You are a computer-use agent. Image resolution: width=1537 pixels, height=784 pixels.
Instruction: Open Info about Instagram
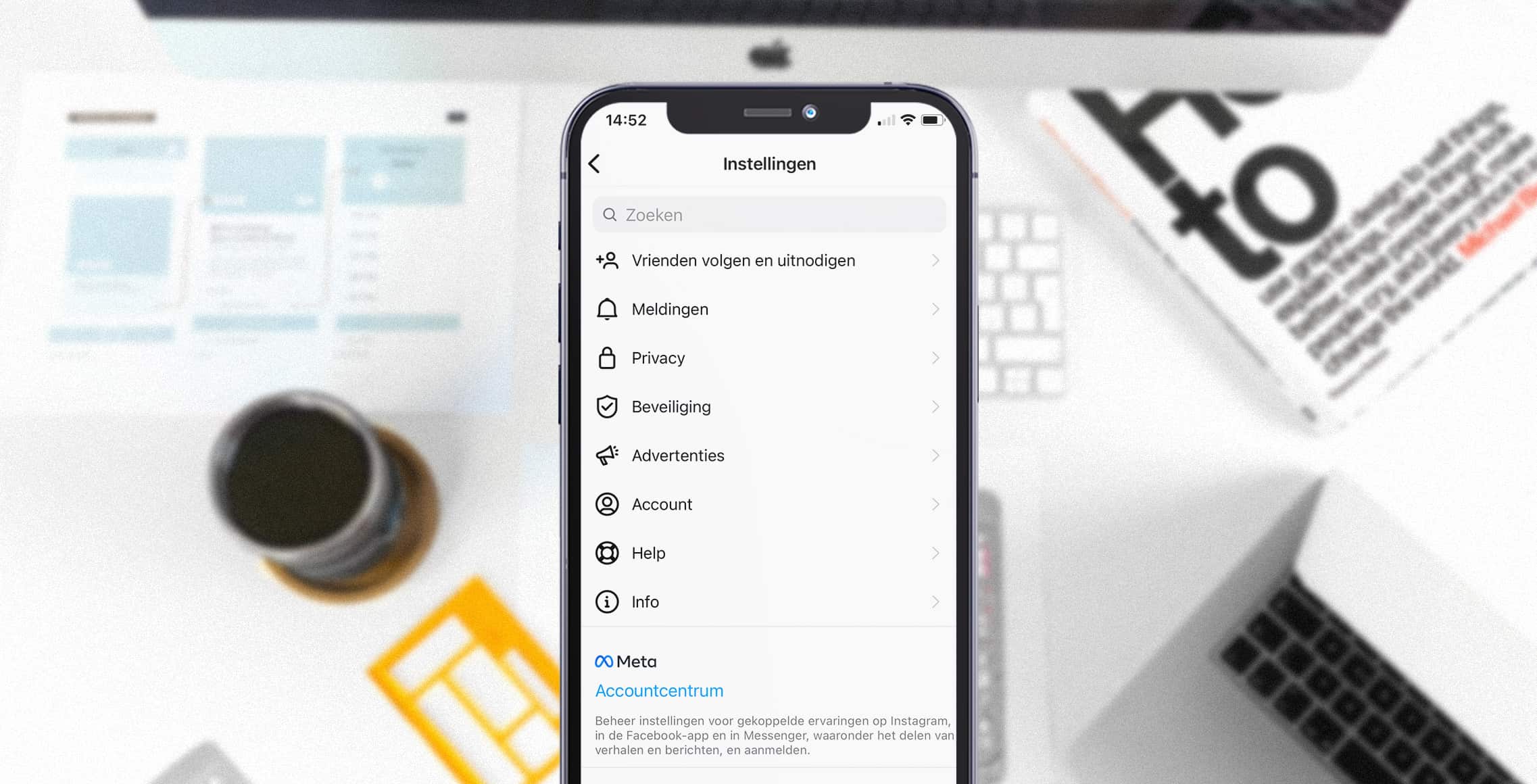pos(769,601)
